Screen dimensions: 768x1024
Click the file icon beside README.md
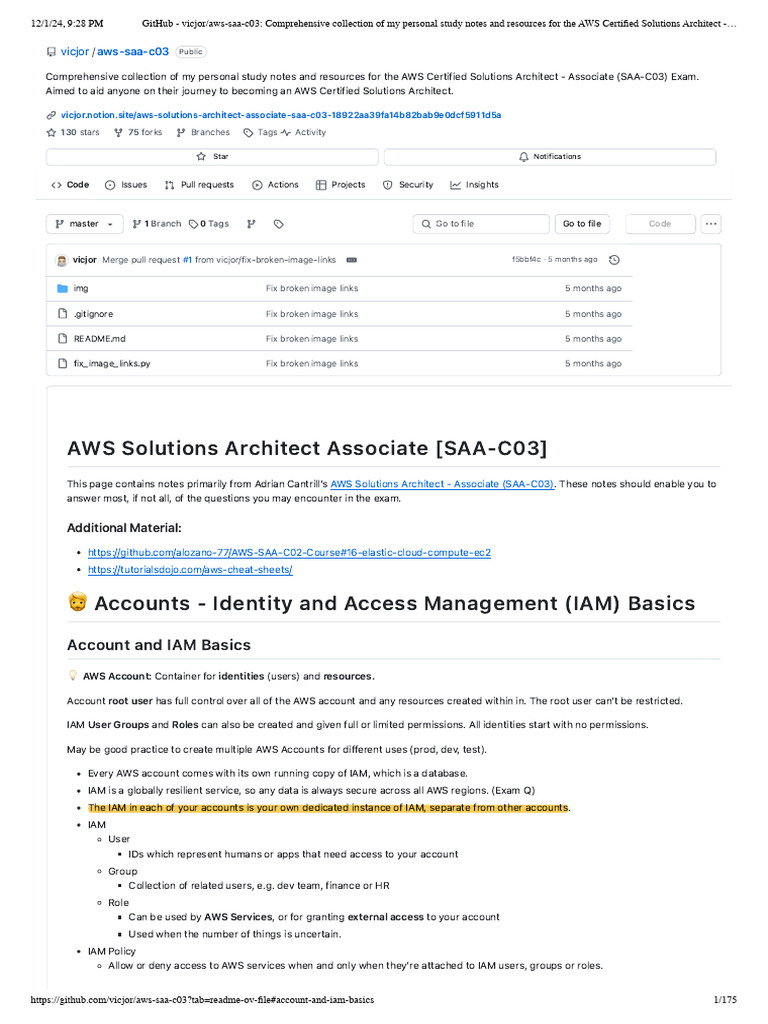pos(63,339)
